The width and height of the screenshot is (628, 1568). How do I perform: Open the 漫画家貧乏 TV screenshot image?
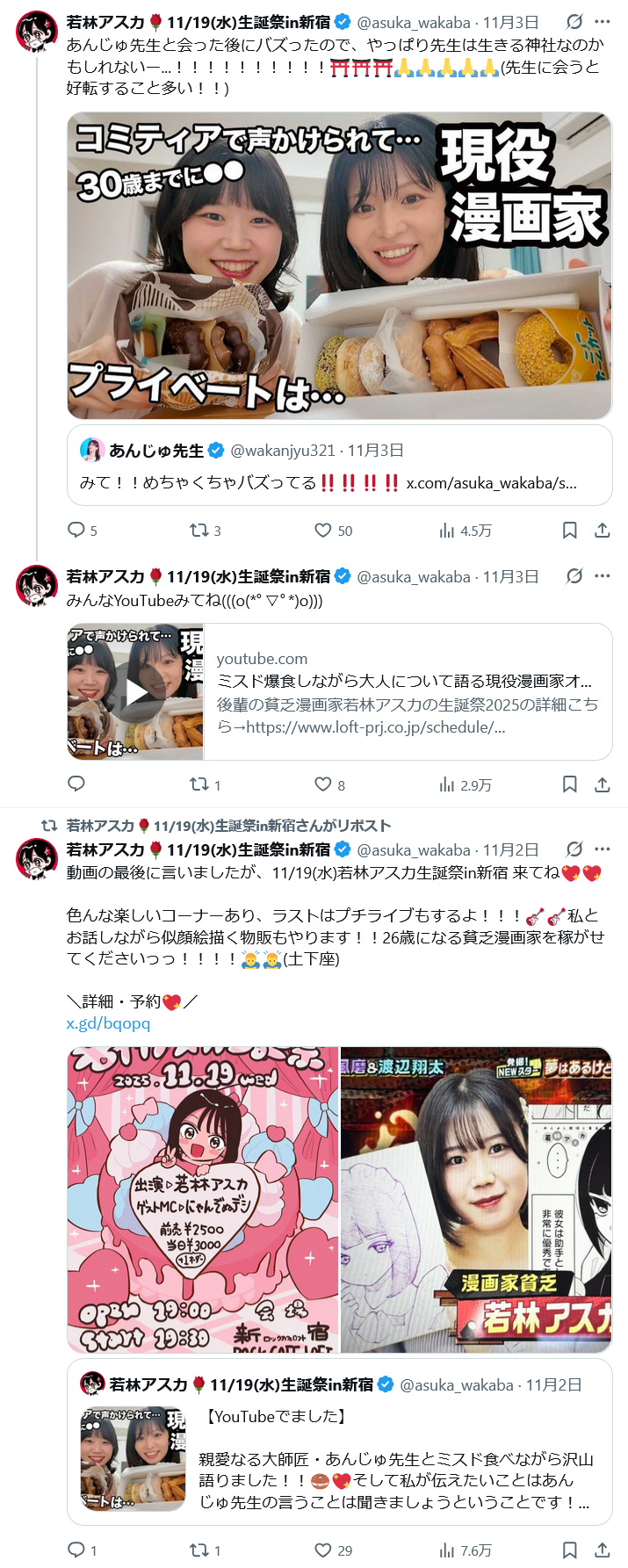tap(476, 1200)
